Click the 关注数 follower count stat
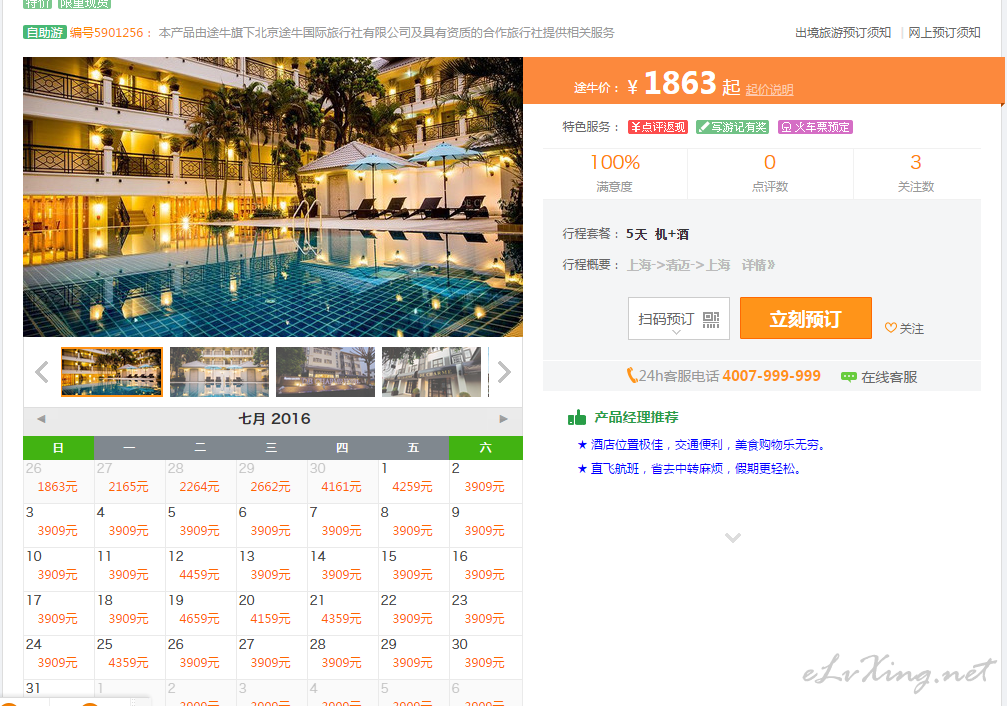 click(916, 173)
